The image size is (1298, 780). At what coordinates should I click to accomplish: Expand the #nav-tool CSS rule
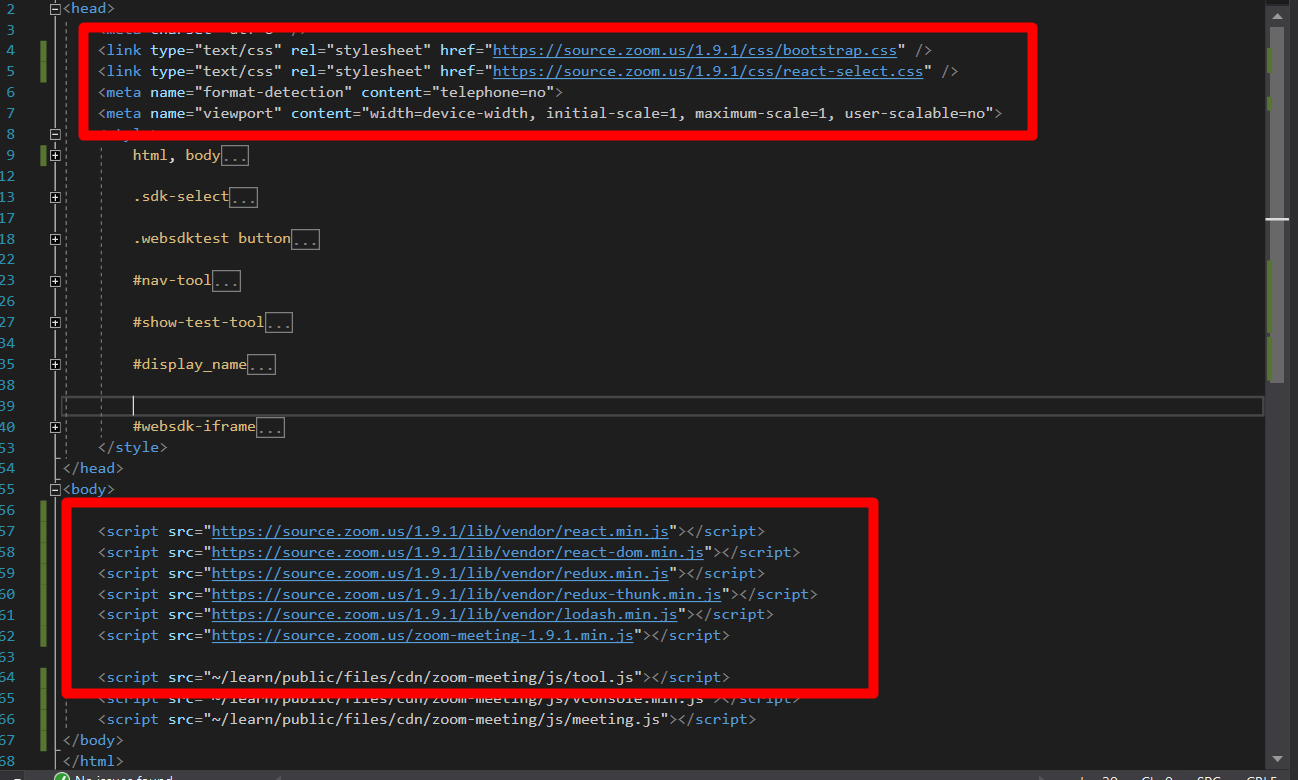(55, 281)
